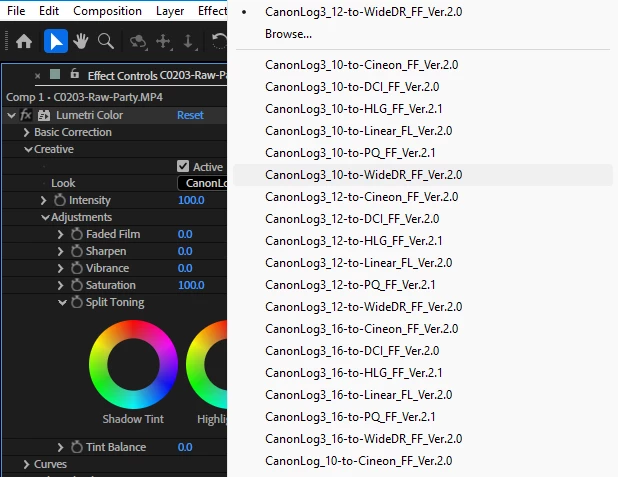Open the Look dropdown
The width and height of the screenshot is (618, 477).
pyautogui.click(x=202, y=183)
